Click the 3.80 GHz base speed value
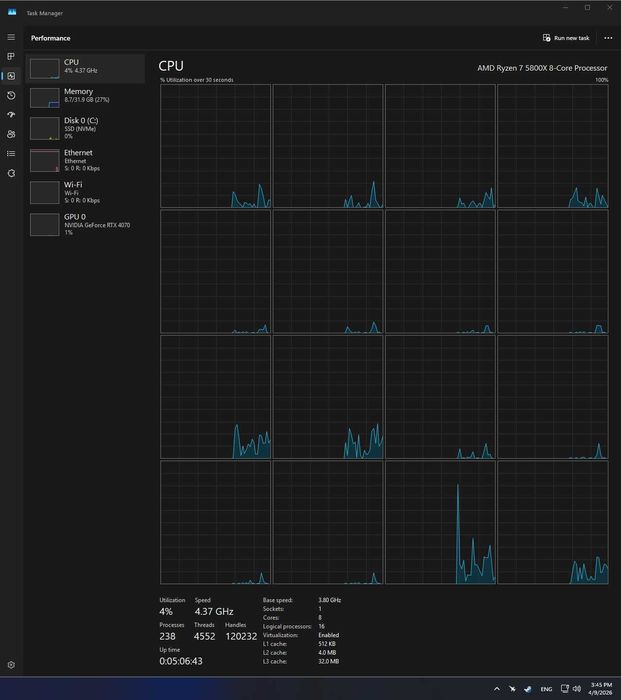This screenshot has width=621, height=700. tap(329, 600)
